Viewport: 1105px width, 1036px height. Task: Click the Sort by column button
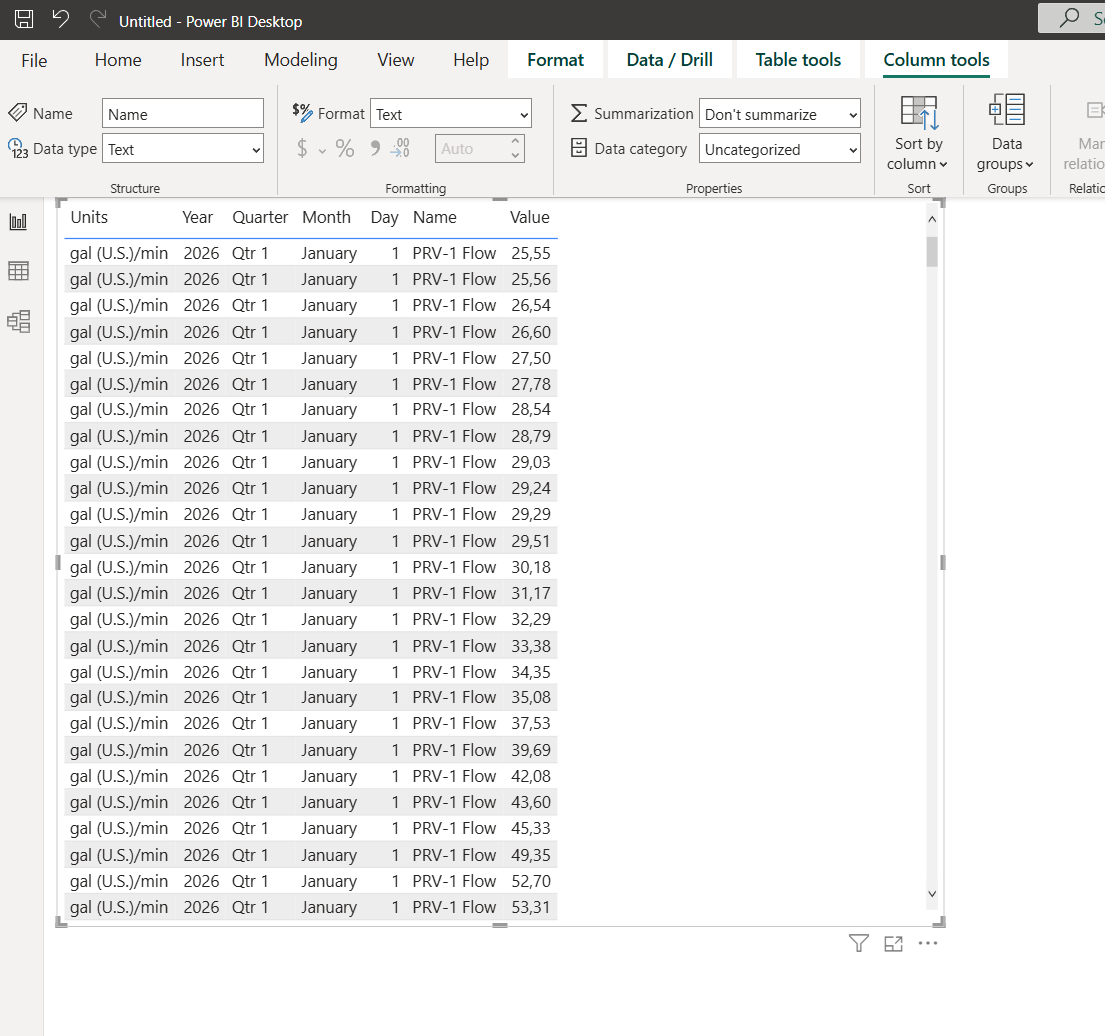click(x=918, y=135)
